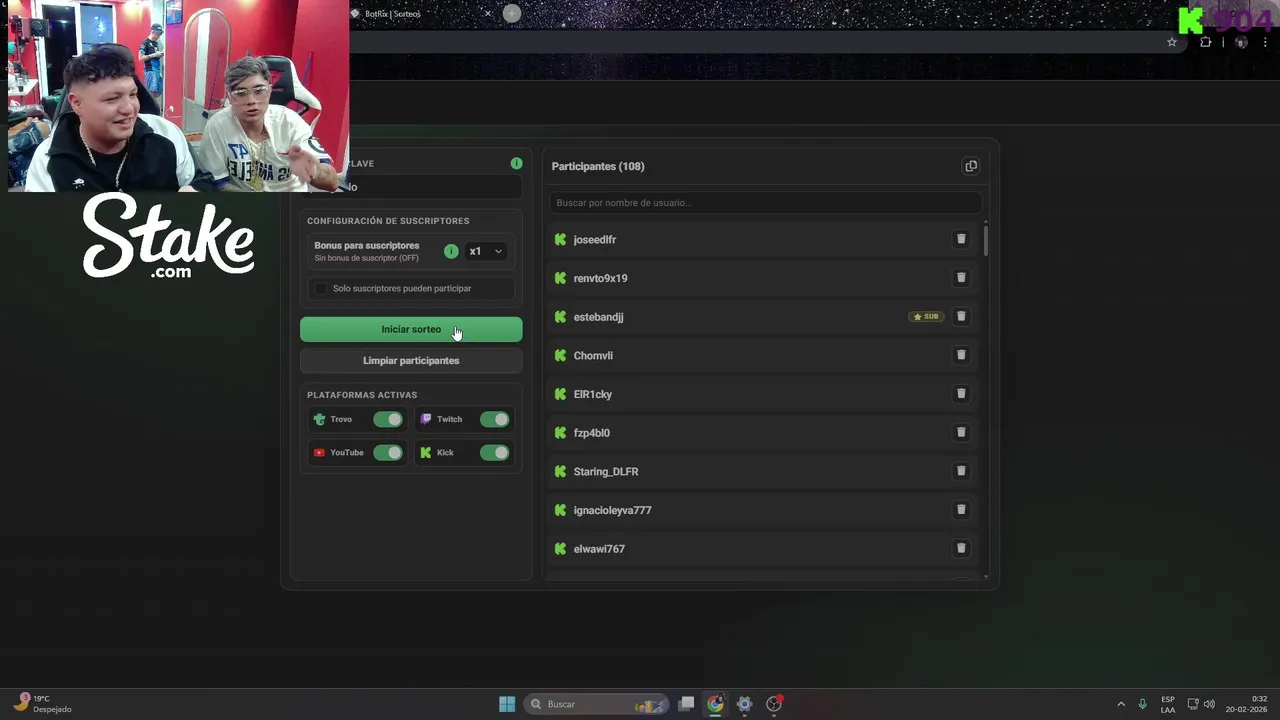1280x720 pixels.
Task: Open the Settings gear taskbar app
Action: pyautogui.click(x=744, y=704)
